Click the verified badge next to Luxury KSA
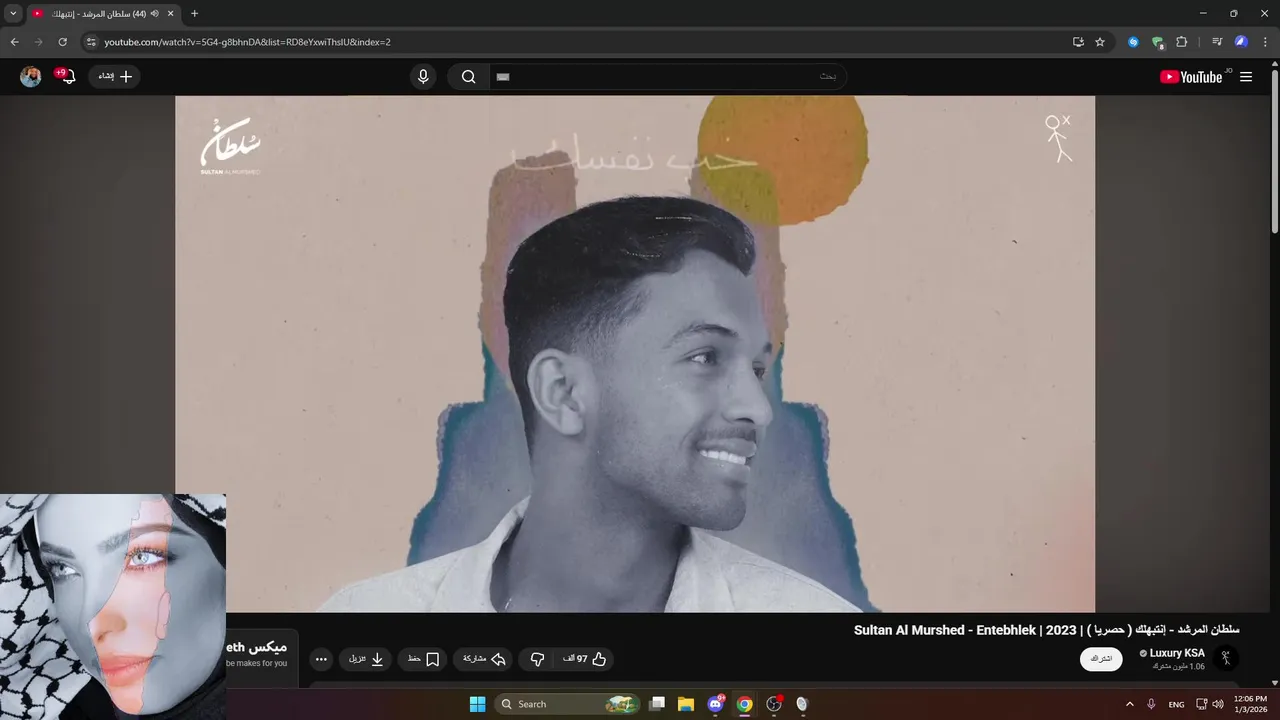 [1143, 654]
